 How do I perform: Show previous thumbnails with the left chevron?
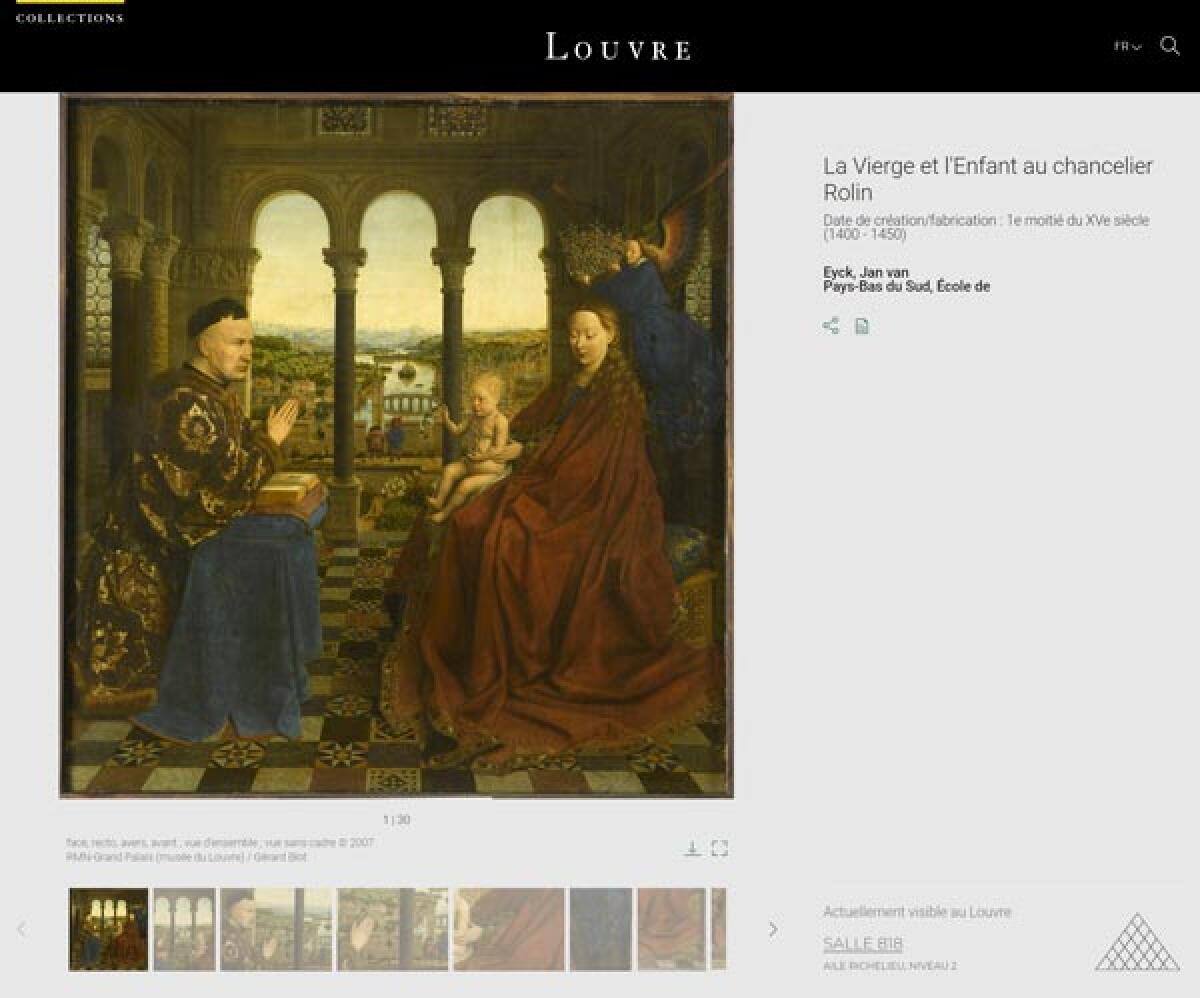click(x=26, y=930)
